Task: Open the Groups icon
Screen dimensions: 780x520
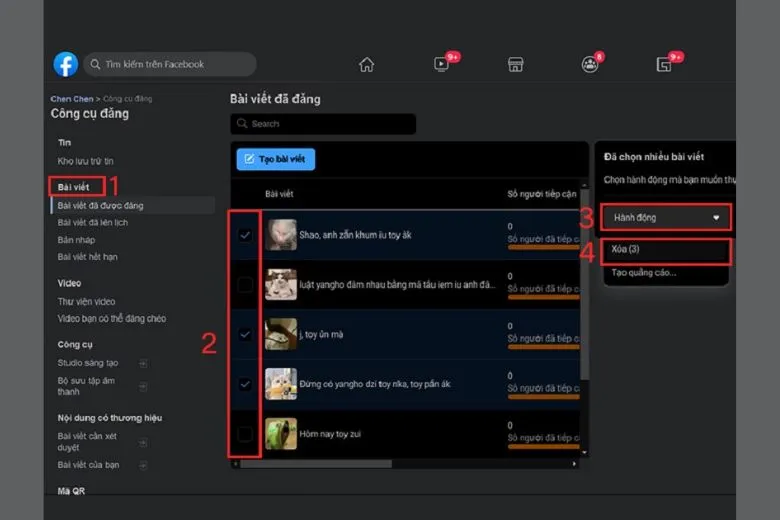Action: [590, 64]
